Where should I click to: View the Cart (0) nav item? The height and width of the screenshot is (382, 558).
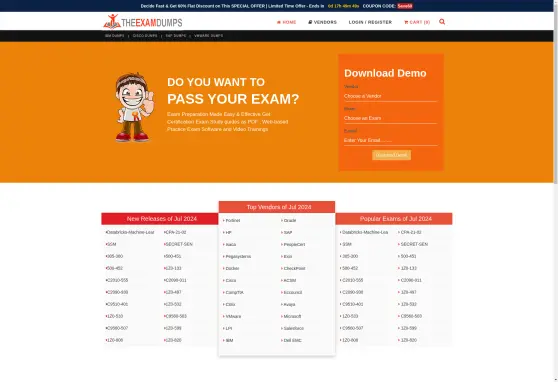pyautogui.click(x=417, y=22)
